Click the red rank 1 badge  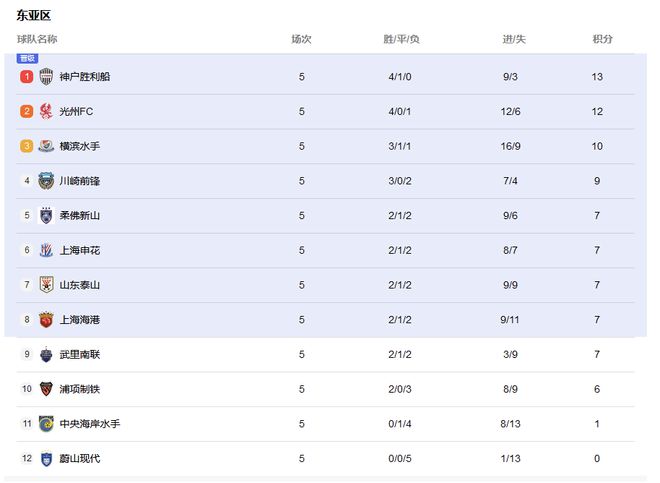point(27,77)
